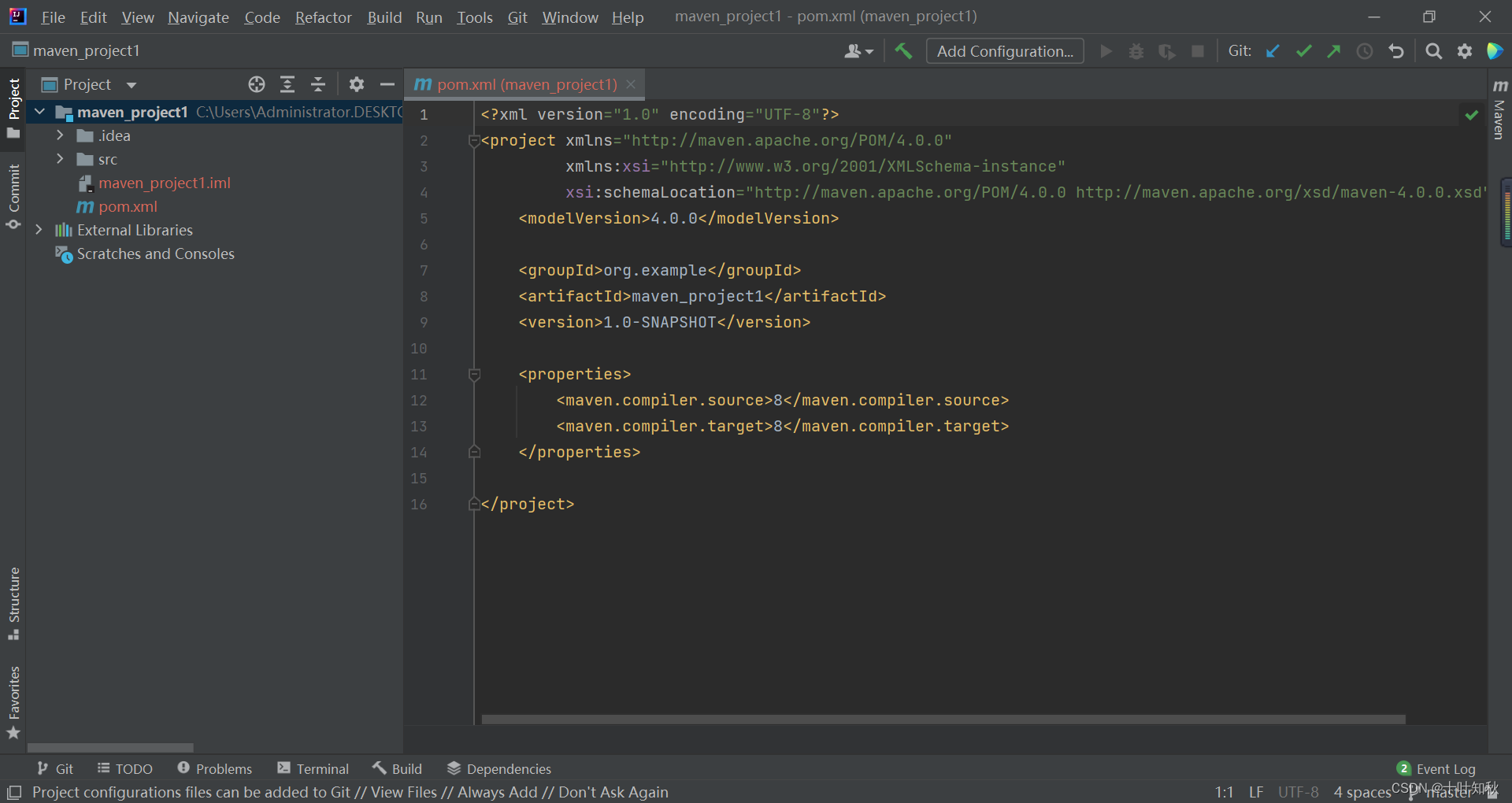Click the UTF-8 encoding in status bar

pyautogui.click(x=1298, y=792)
